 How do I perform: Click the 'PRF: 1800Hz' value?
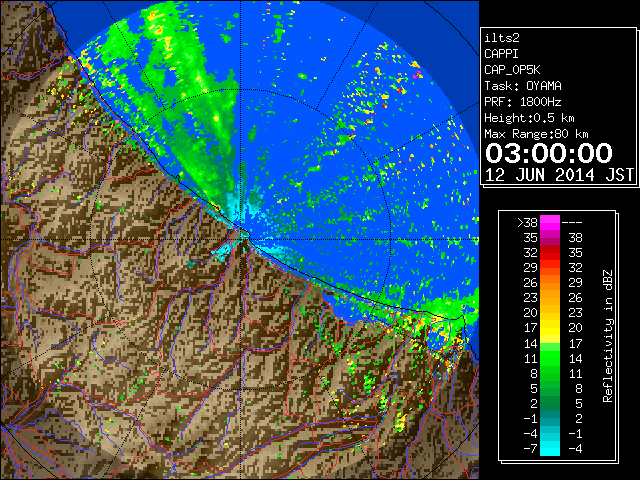click(x=522, y=102)
